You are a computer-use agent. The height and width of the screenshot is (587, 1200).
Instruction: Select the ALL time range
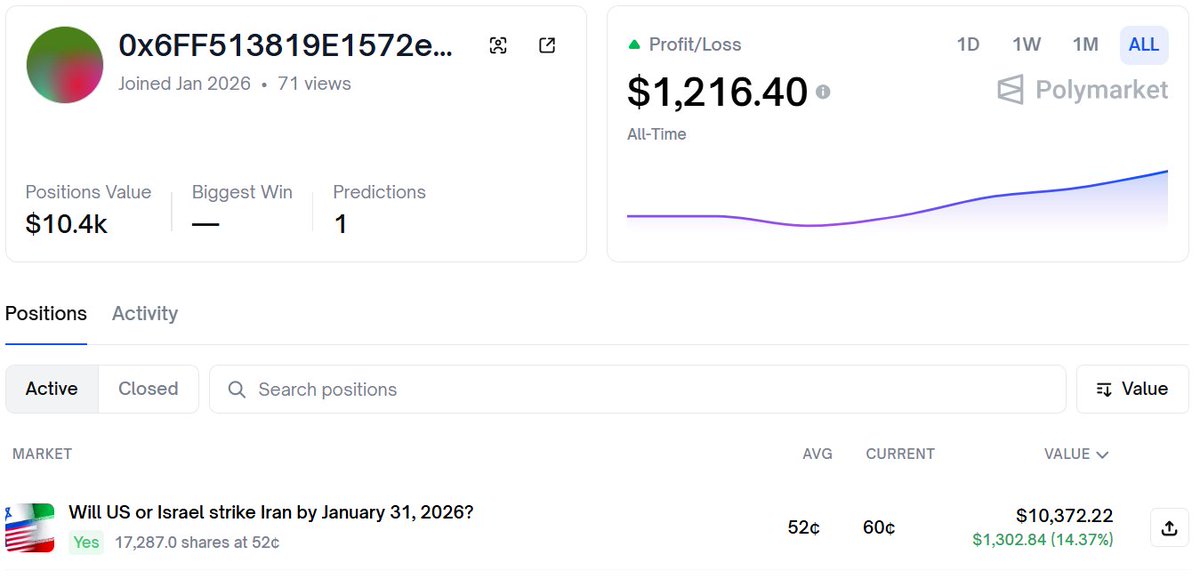pos(1143,44)
